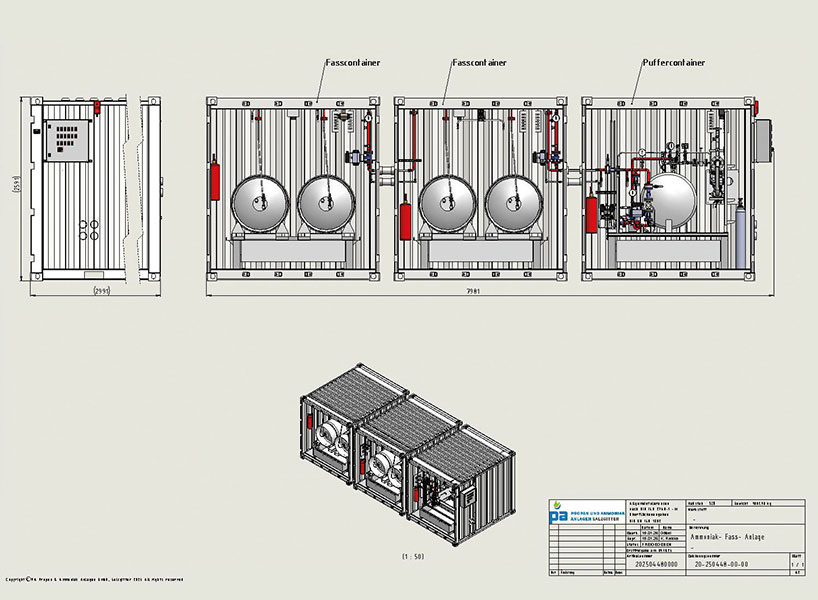The image size is (818, 600).
Task: Click the Ammoniak- Fass- Anlage title text
Action: pos(729,538)
